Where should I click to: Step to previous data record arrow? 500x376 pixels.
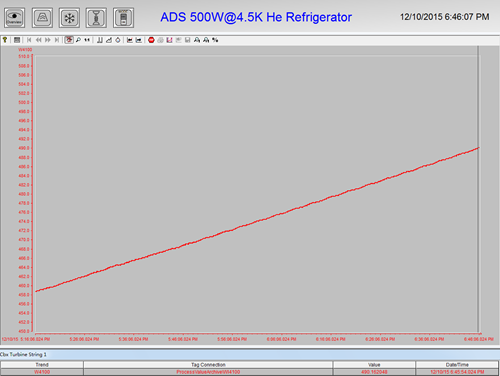tap(39, 40)
